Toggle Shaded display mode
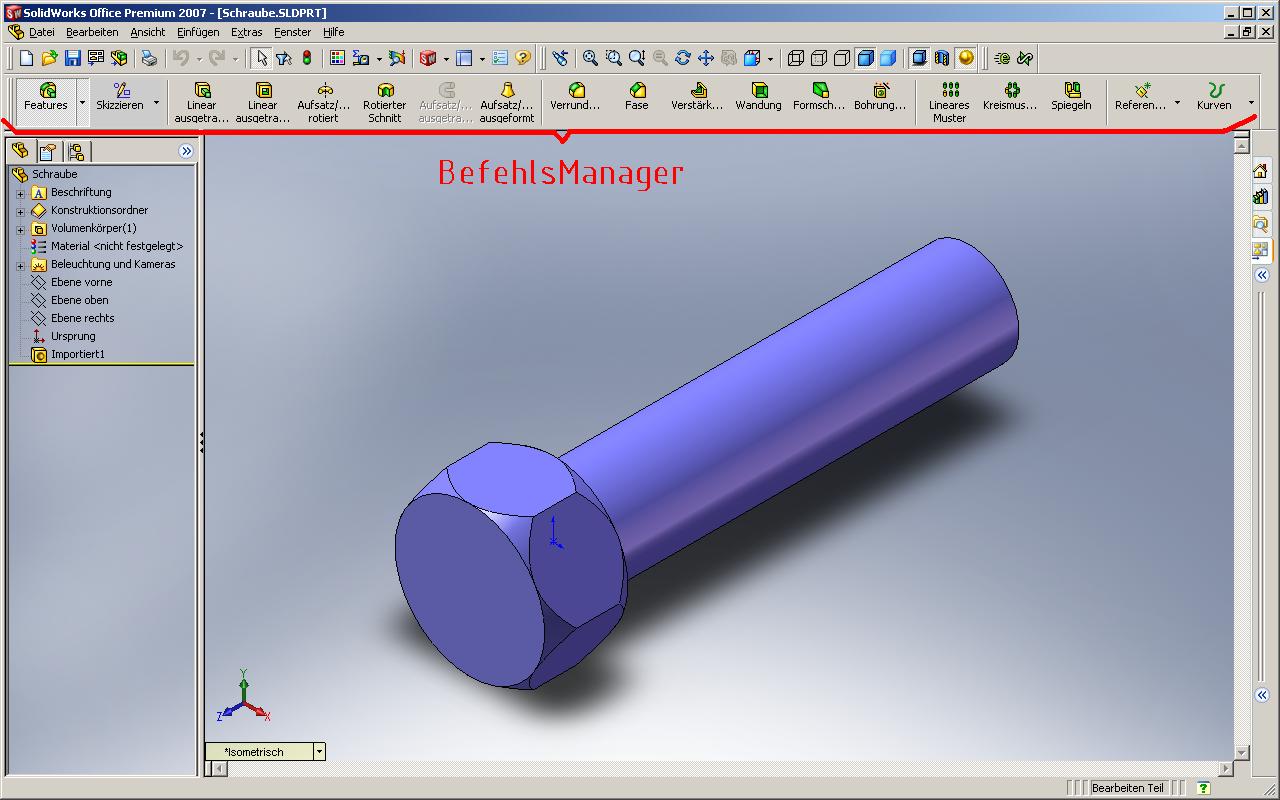Image resolution: width=1280 pixels, height=800 pixels. coord(888,58)
